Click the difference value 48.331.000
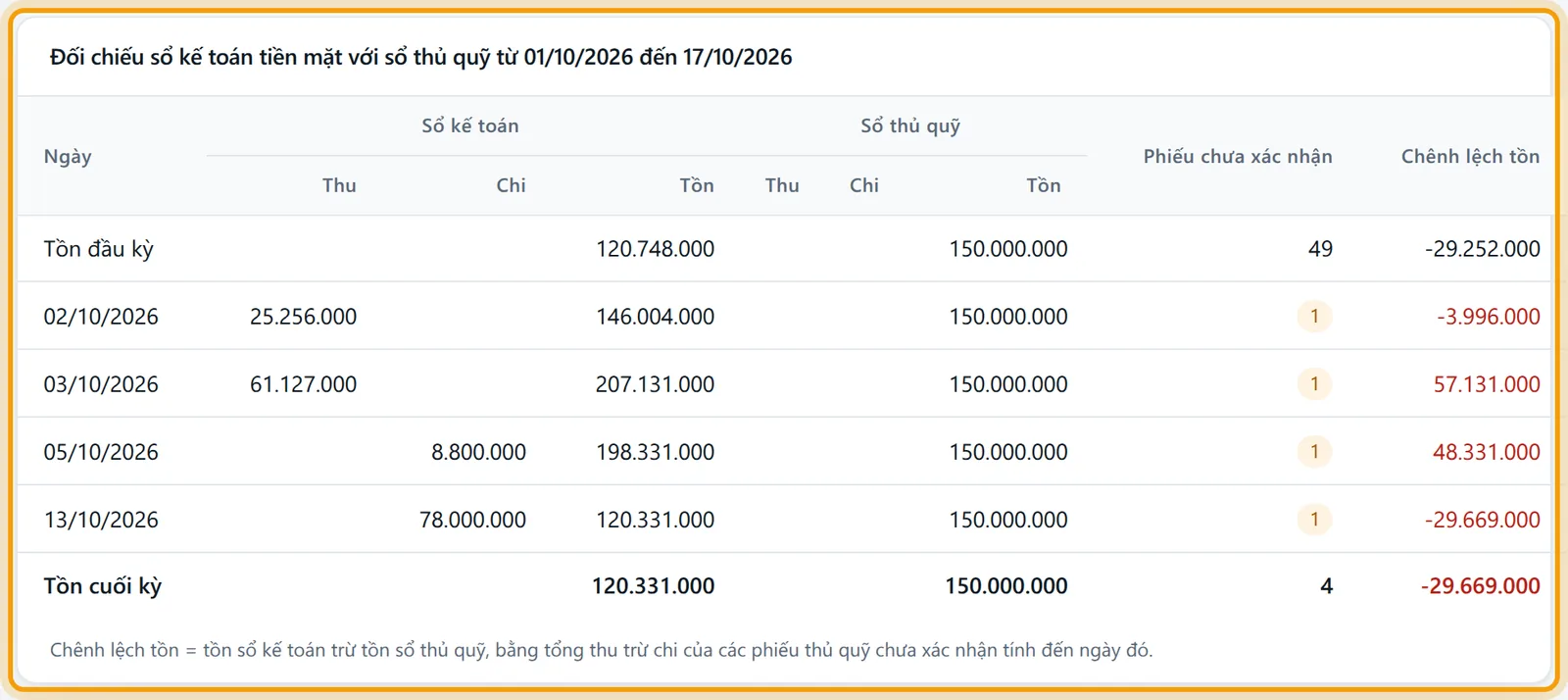Viewport: 1568px width, 700px height. tap(1487, 452)
